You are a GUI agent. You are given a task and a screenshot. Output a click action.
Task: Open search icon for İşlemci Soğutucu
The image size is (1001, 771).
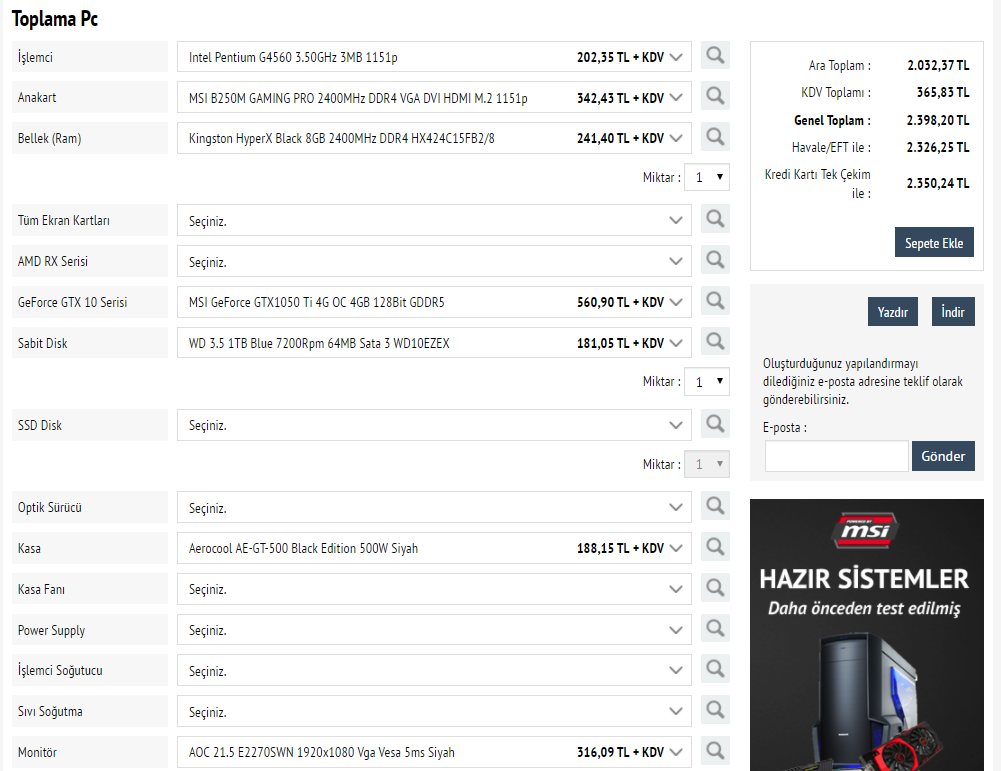tap(715, 670)
